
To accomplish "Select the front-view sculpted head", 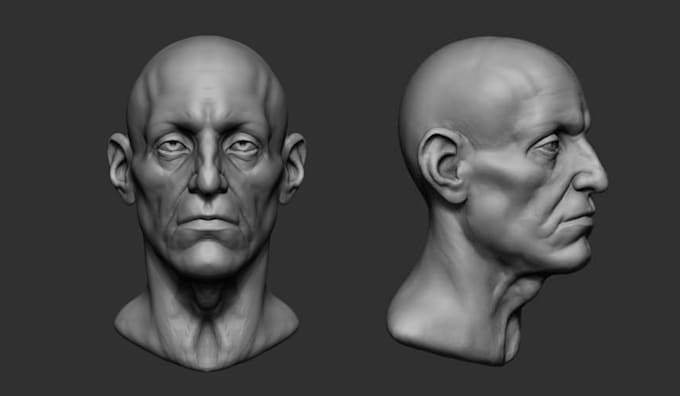I will pos(207,203).
